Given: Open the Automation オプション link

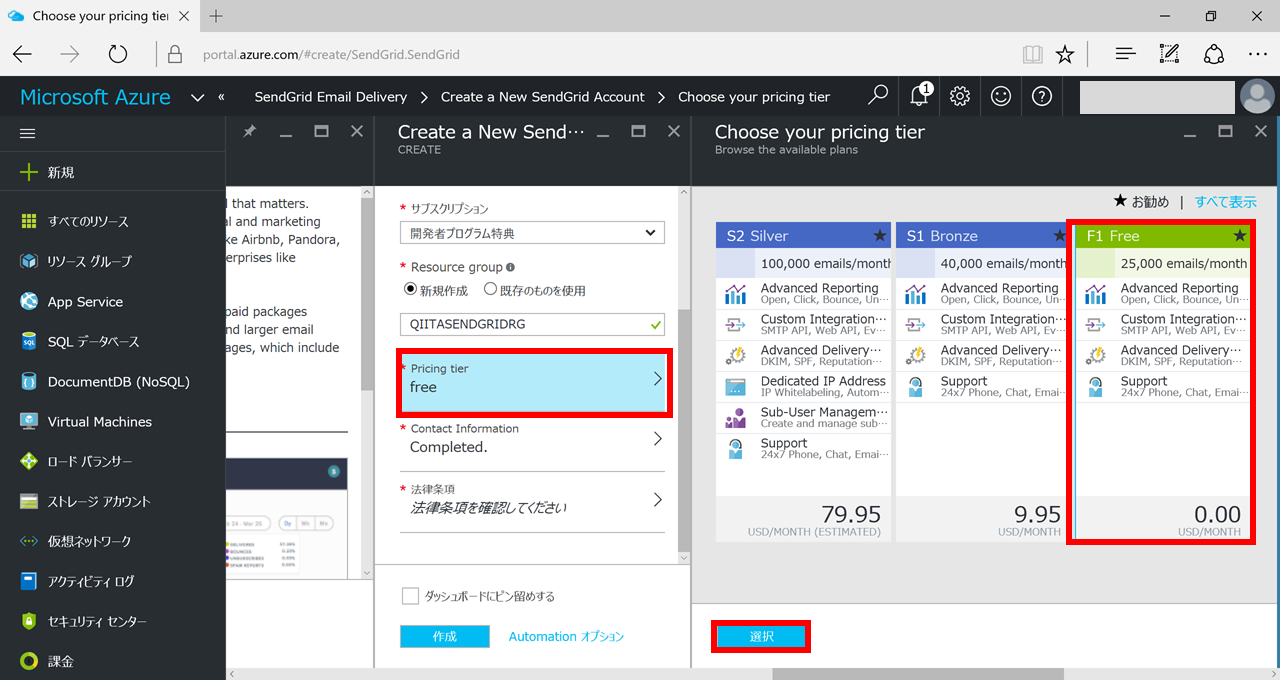Looking at the screenshot, I should click(566, 637).
